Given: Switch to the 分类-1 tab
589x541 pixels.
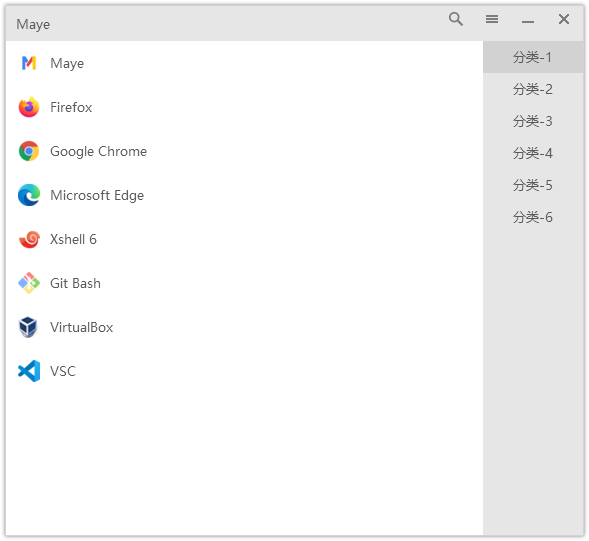Looking at the screenshot, I should (x=533, y=57).
